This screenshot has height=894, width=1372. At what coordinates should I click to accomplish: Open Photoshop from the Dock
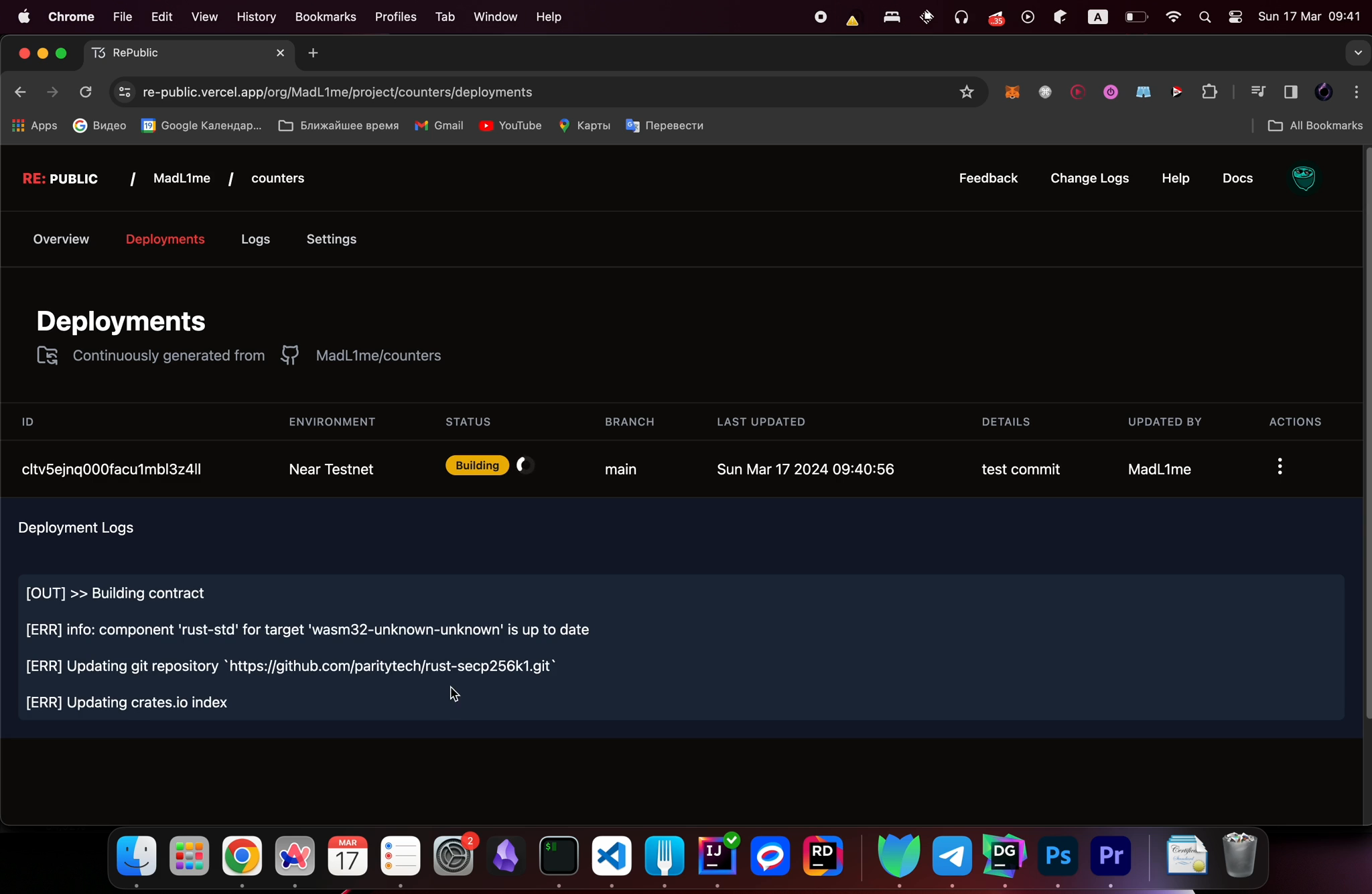click(1058, 856)
